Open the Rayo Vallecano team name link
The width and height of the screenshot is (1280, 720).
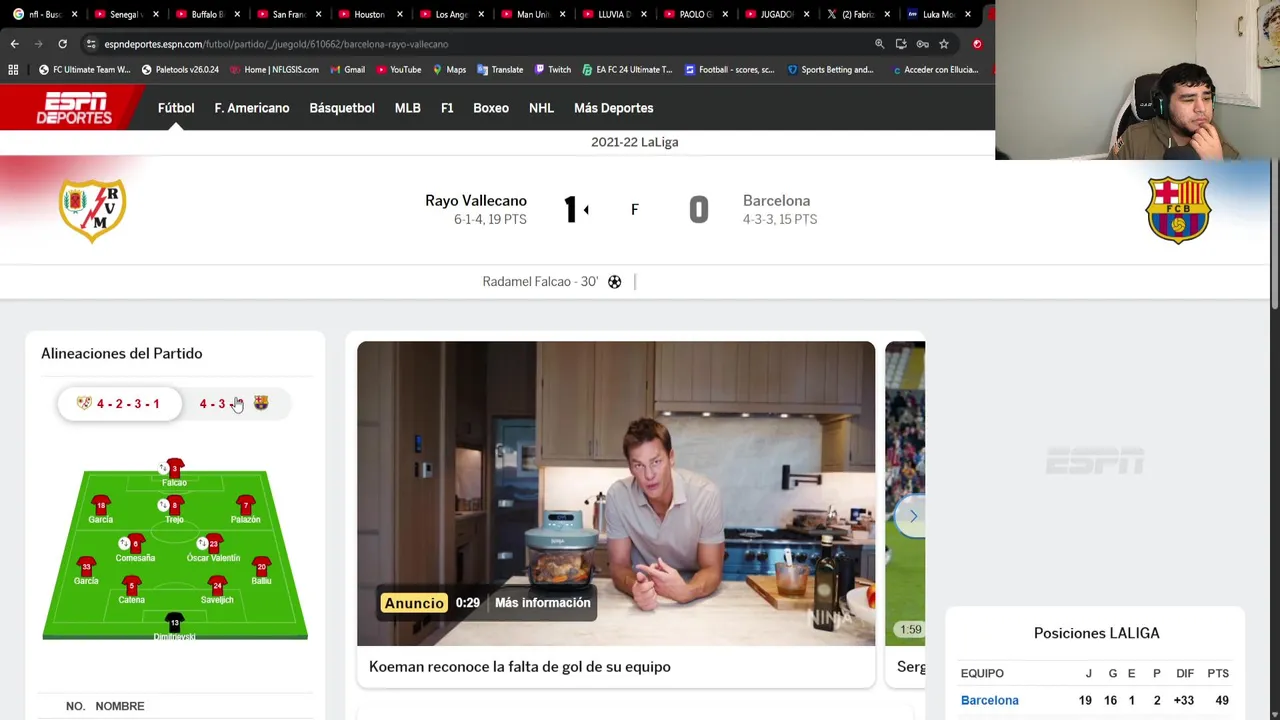[476, 201]
